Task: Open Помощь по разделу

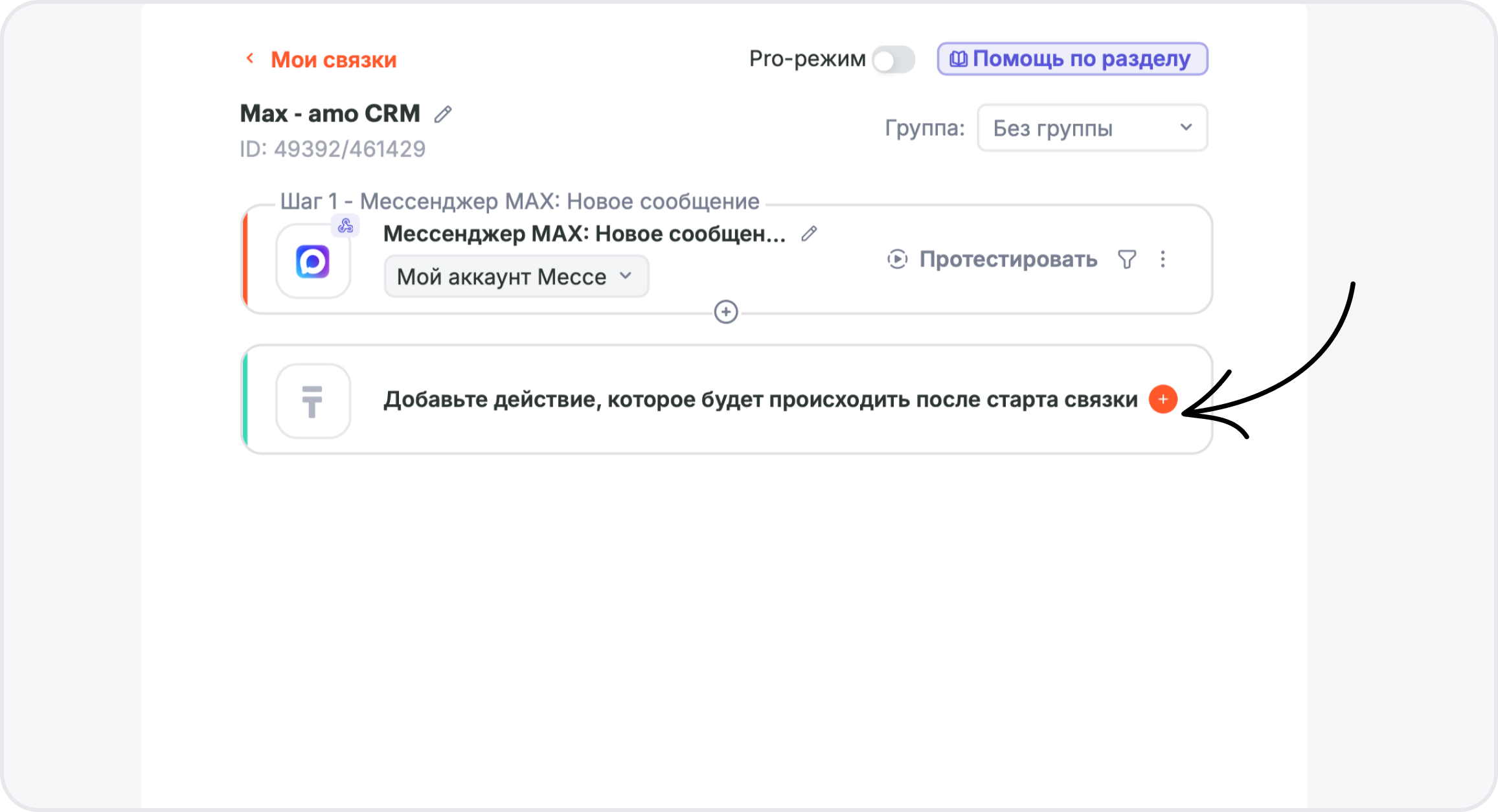Action: [x=1073, y=58]
